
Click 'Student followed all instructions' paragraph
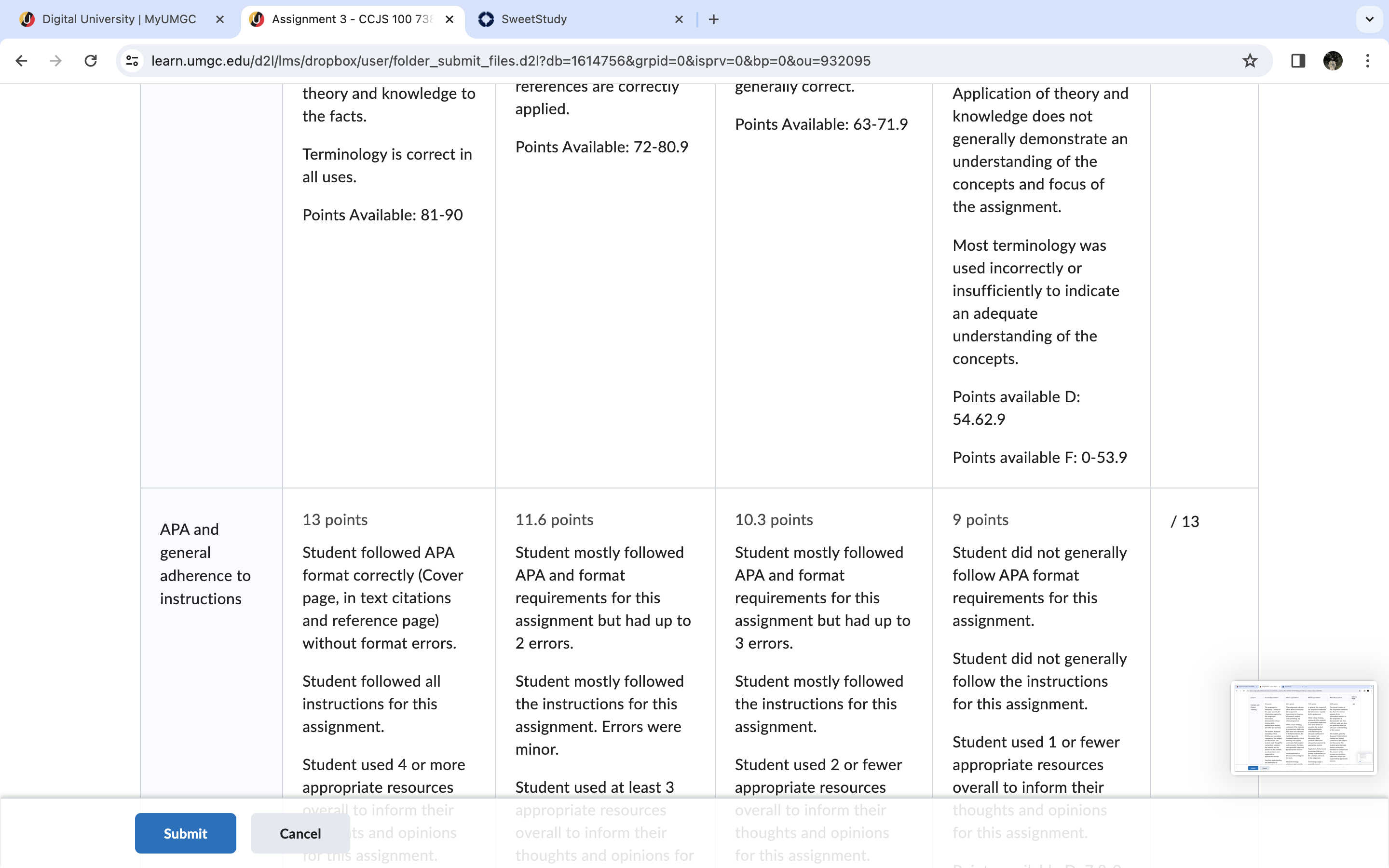pos(371,704)
